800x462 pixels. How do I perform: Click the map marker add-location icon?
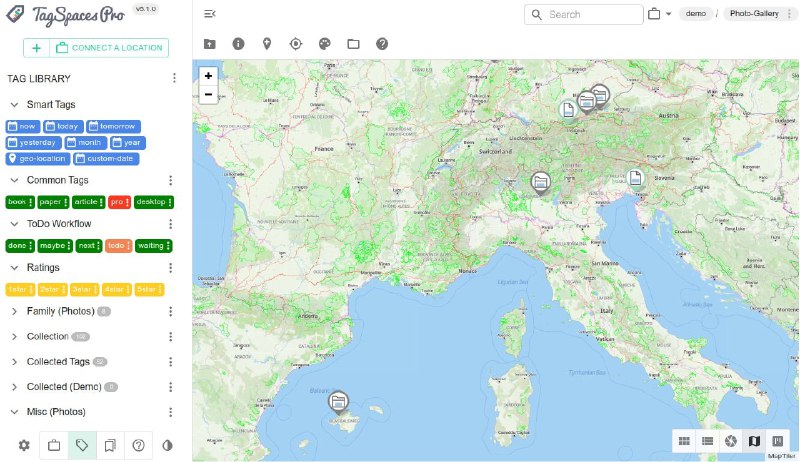point(267,44)
